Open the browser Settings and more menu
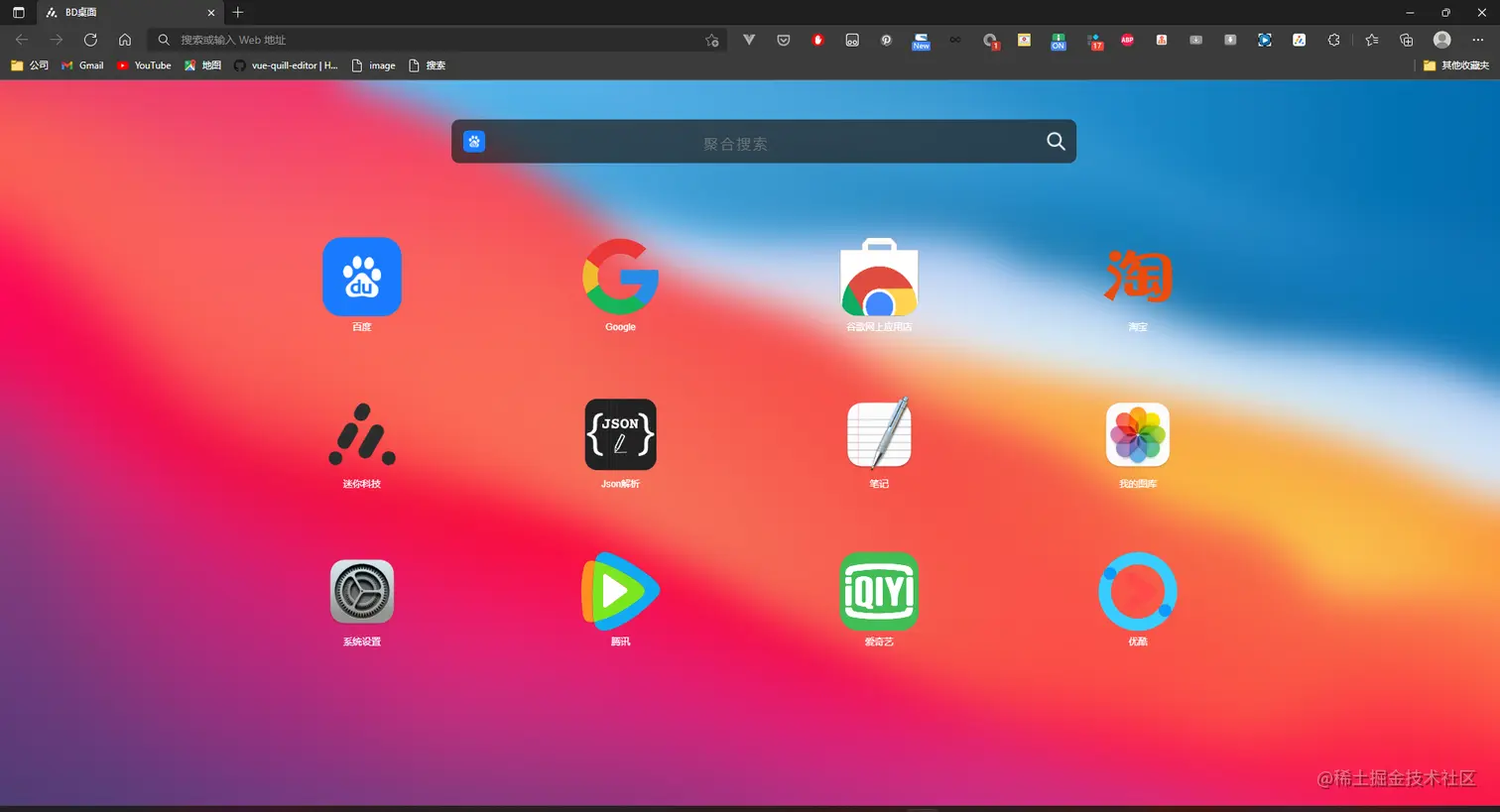1500x812 pixels. 1477,40
